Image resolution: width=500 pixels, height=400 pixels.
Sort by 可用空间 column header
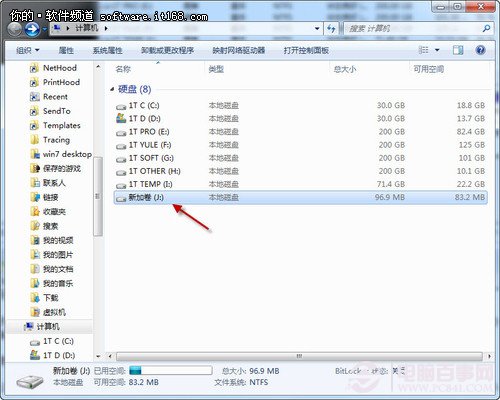click(429, 69)
